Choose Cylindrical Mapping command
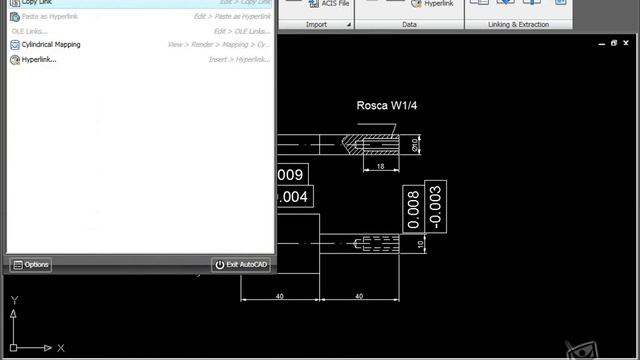The height and width of the screenshot is (360, 640). pyautogui.click(x=140, y=45)
